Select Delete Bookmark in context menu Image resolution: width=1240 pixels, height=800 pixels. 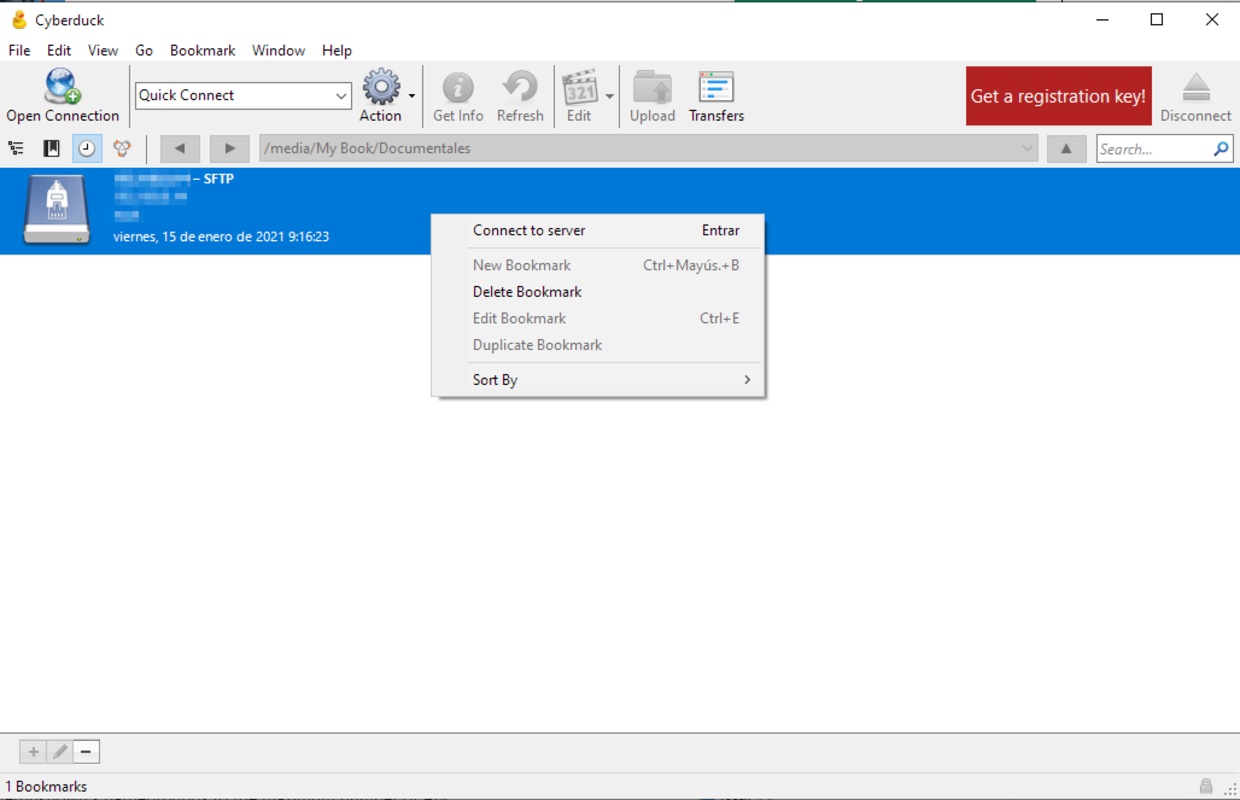point(527,292)
